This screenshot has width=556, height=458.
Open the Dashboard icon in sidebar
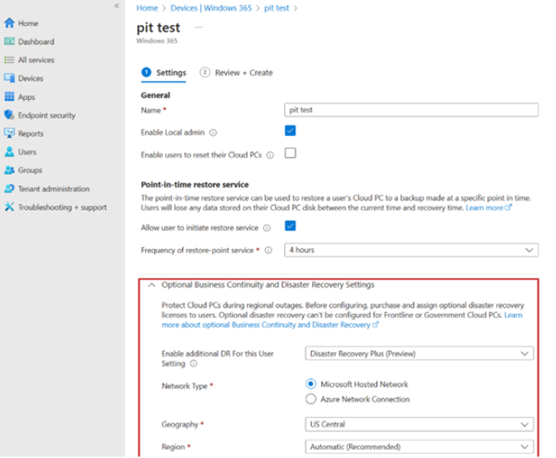coord(9,41)
